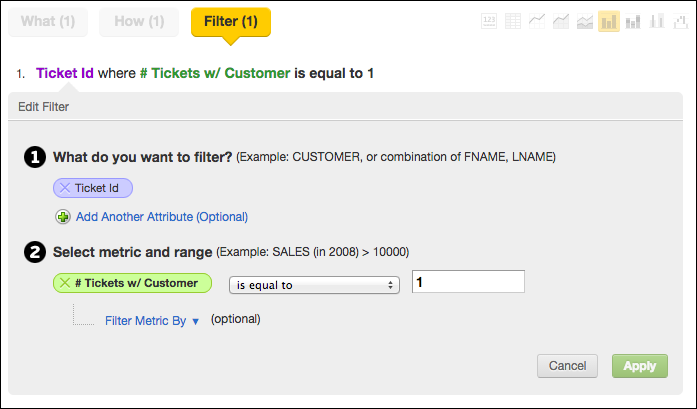
Task: Remove # Tickets w/ Customer metric via X
Action: coord(66,283)
